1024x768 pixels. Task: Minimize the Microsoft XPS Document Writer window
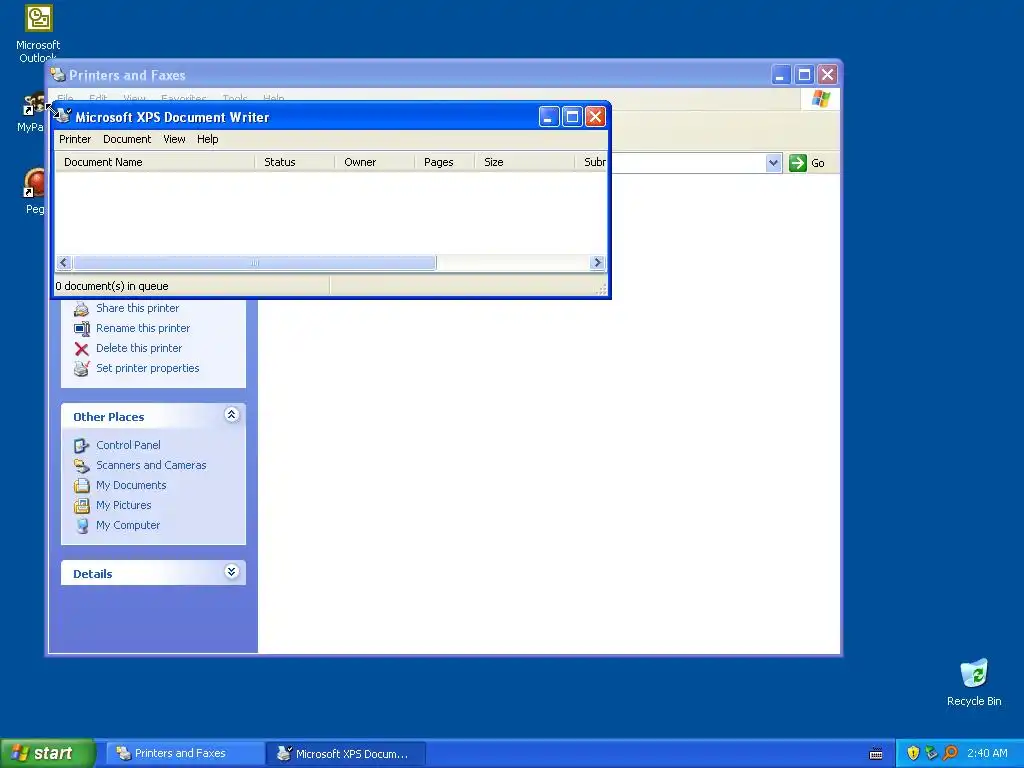pos(549,117)
